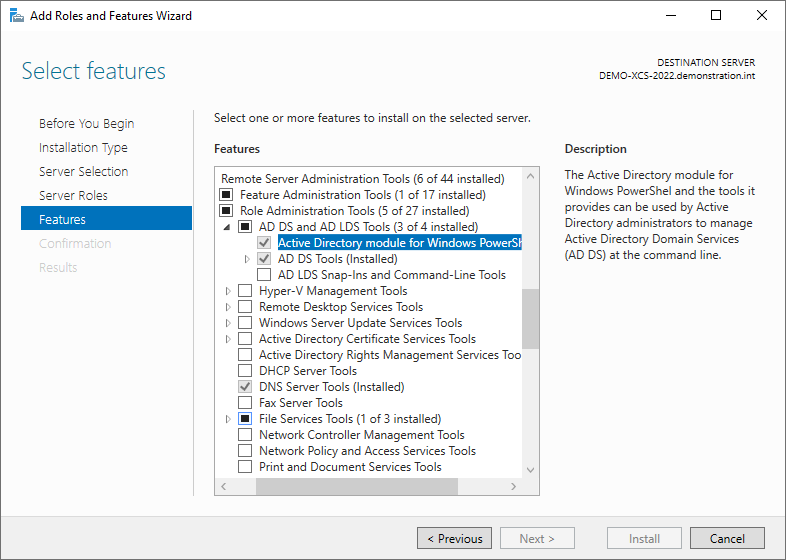The width and height of the screenshot is (786, 560).
Task: Check the Hyper-V Management Tools checkbox
Action: pyautogui.click(x=245, y=291)
